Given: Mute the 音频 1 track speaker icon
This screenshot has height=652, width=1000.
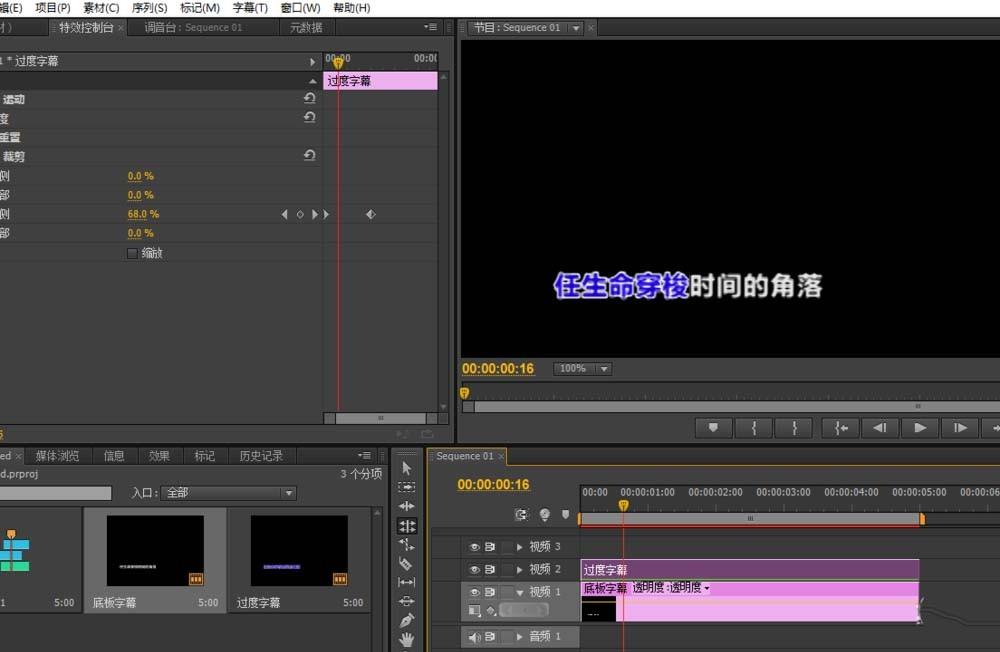Looking at the screenshot, I should pyautogui.click(x=476, y=636).
